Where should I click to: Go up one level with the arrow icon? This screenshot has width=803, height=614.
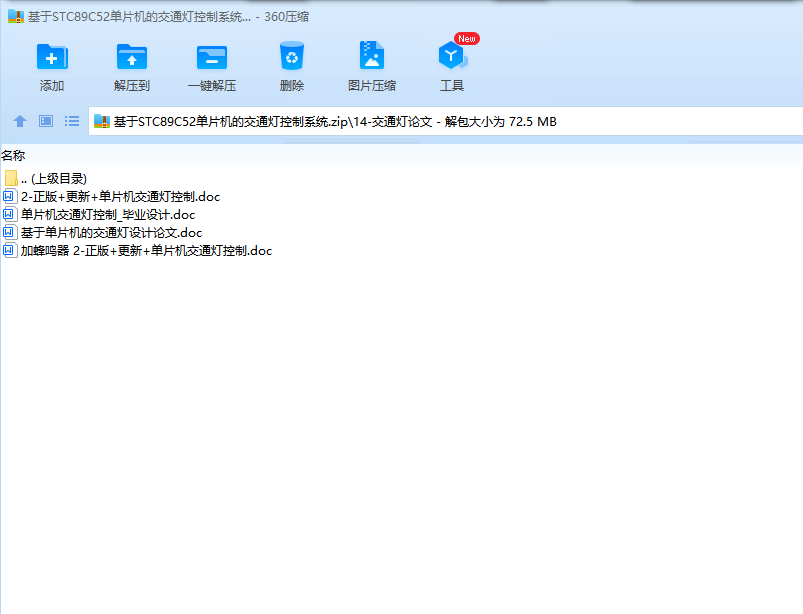tap(20, 121)
